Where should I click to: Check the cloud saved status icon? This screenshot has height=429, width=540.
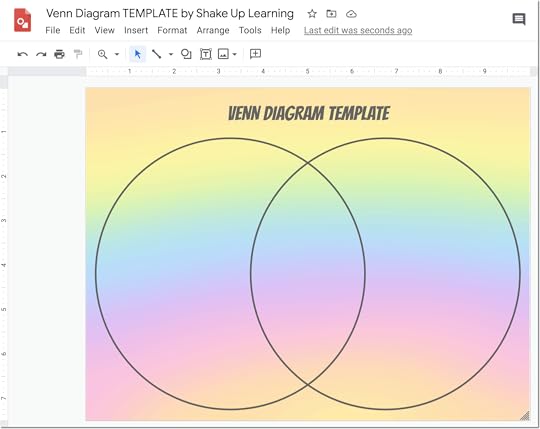(351, 14)
